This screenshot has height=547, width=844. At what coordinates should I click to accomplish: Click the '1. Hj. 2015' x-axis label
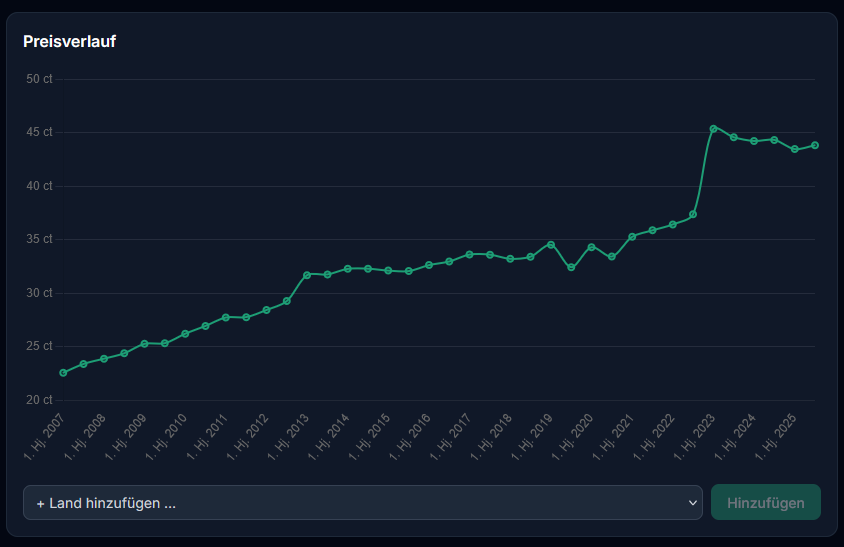[x=369, y=437]
